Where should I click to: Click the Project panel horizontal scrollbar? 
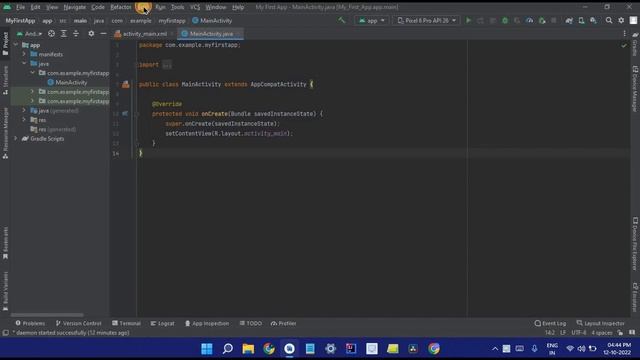click(x=47, y=315)
